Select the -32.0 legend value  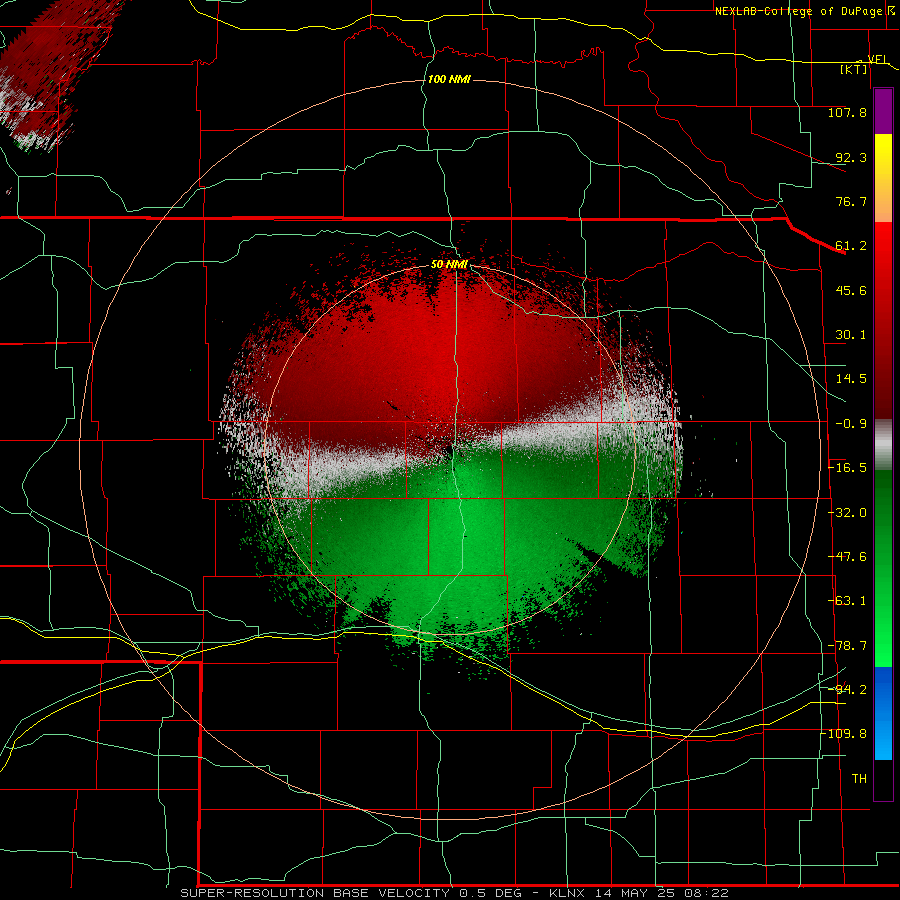click(847, 513)
